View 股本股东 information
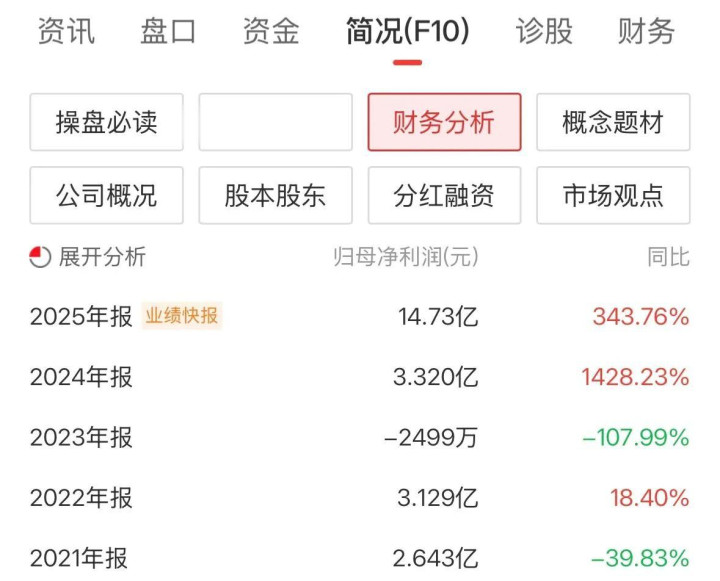Screen dimensions: 720x581 (x=275, y=195)
